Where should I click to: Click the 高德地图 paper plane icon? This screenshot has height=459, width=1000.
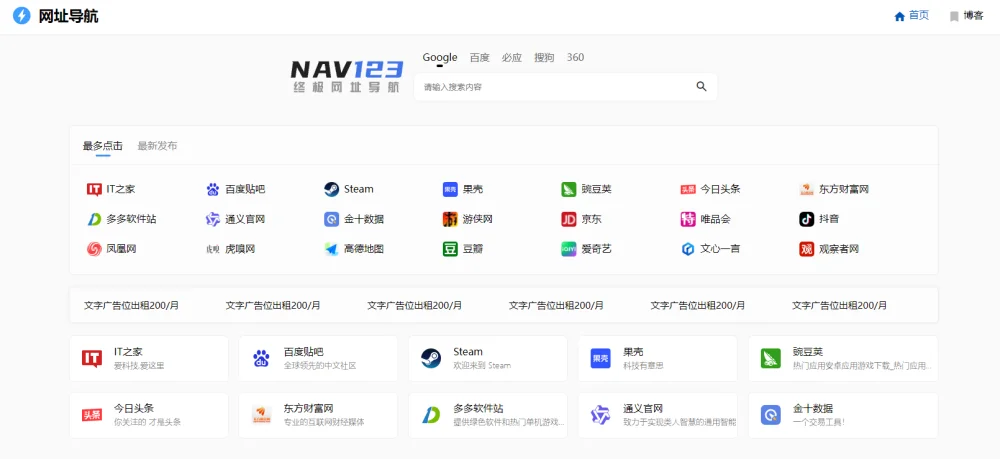[332, 249]
